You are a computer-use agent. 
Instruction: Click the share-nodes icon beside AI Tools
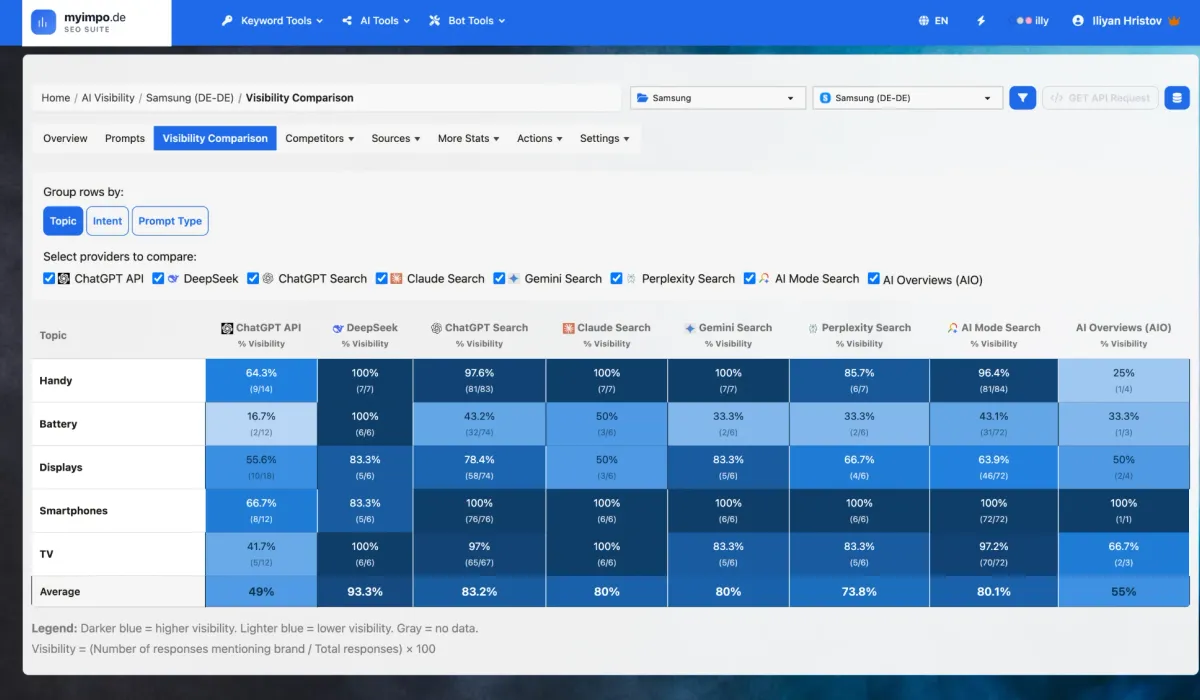[x=347, y=20]
